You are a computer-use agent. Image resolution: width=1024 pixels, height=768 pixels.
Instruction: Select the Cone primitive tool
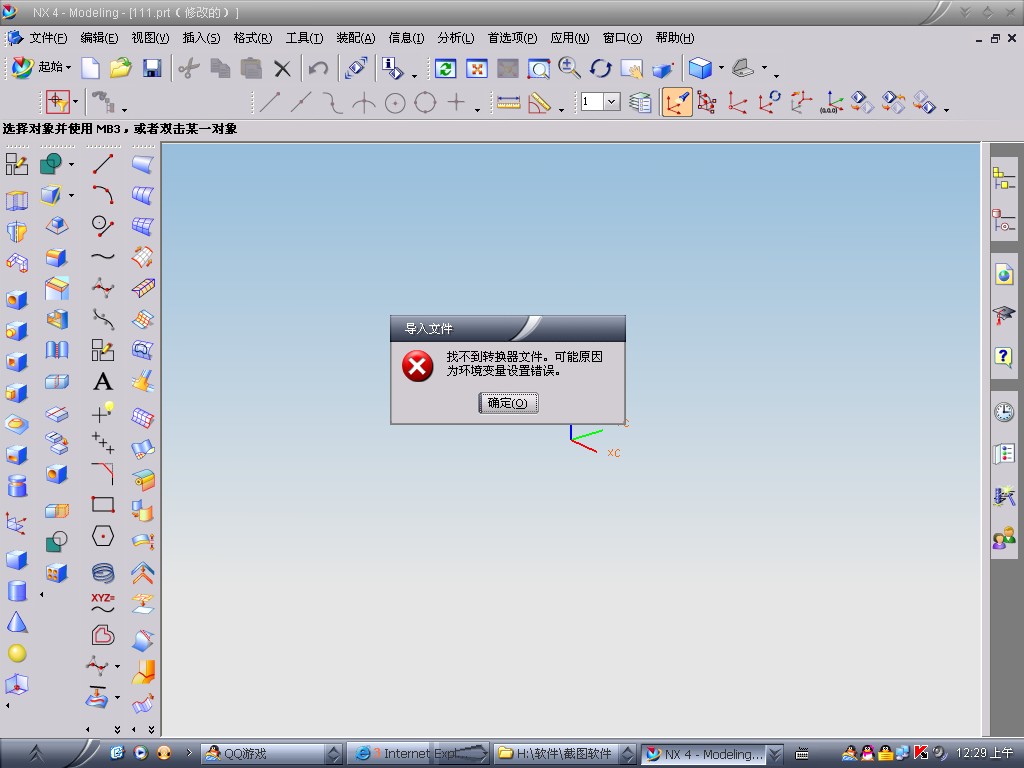click(17, 622)
